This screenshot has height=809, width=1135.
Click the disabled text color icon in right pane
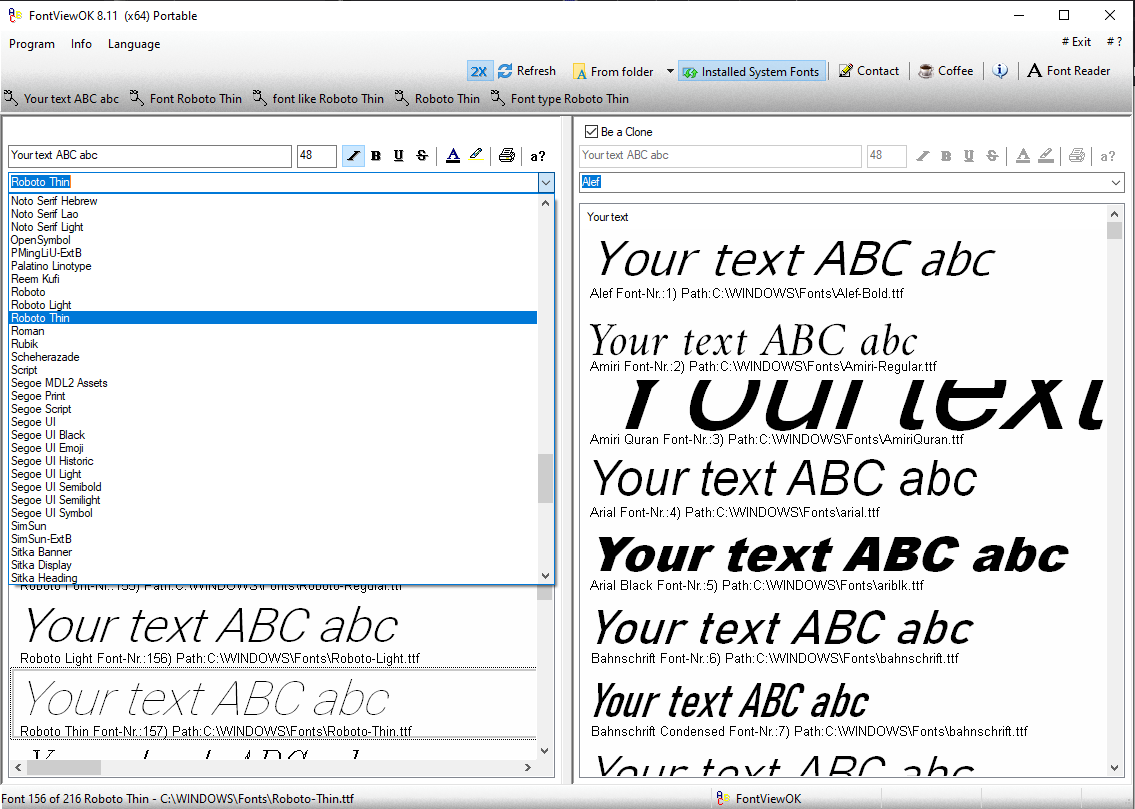point(1023,156)
